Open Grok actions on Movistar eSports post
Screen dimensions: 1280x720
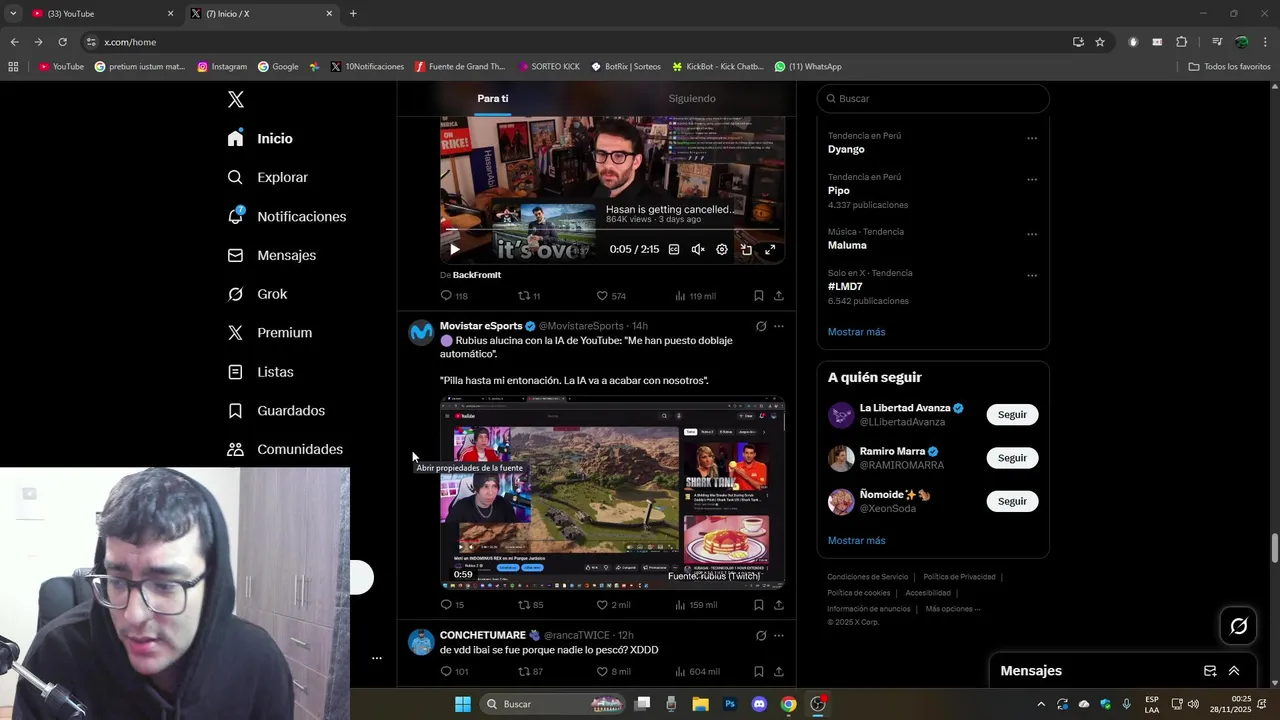[x=761, y=326]
